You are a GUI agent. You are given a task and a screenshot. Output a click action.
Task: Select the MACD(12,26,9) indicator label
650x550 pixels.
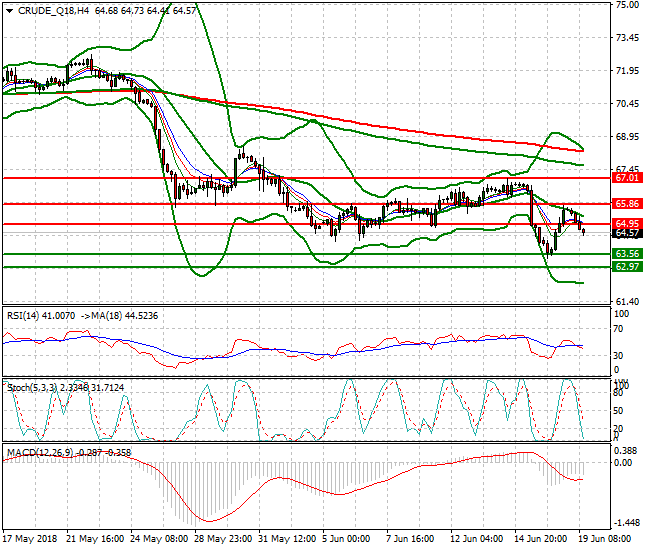39,453
